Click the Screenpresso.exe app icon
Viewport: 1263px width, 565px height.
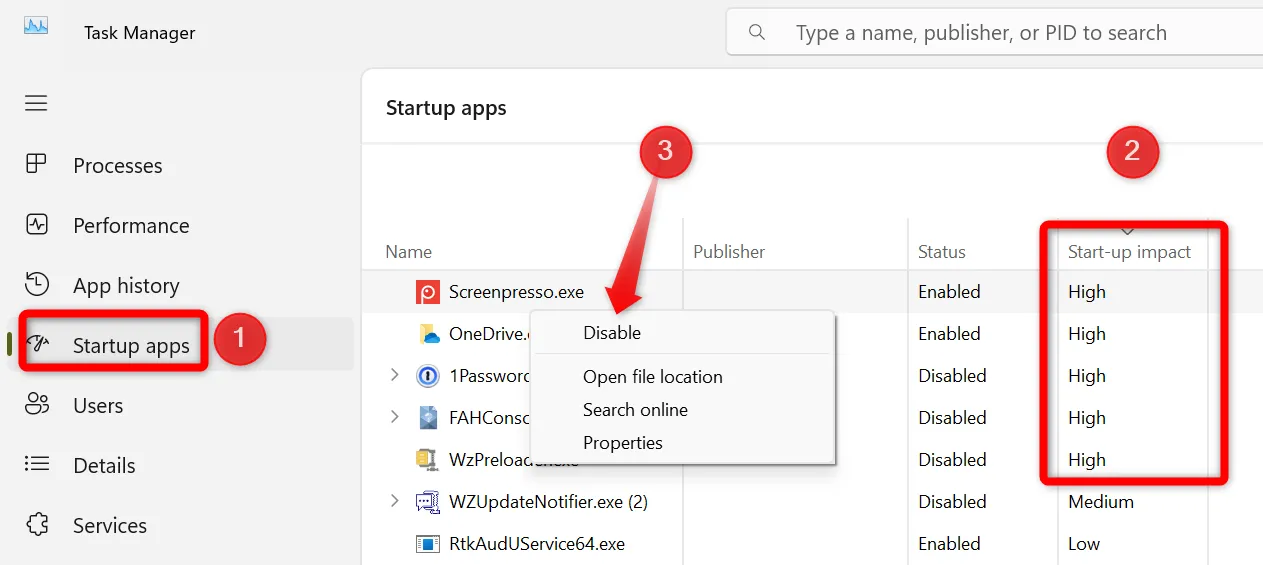[427, 292]
